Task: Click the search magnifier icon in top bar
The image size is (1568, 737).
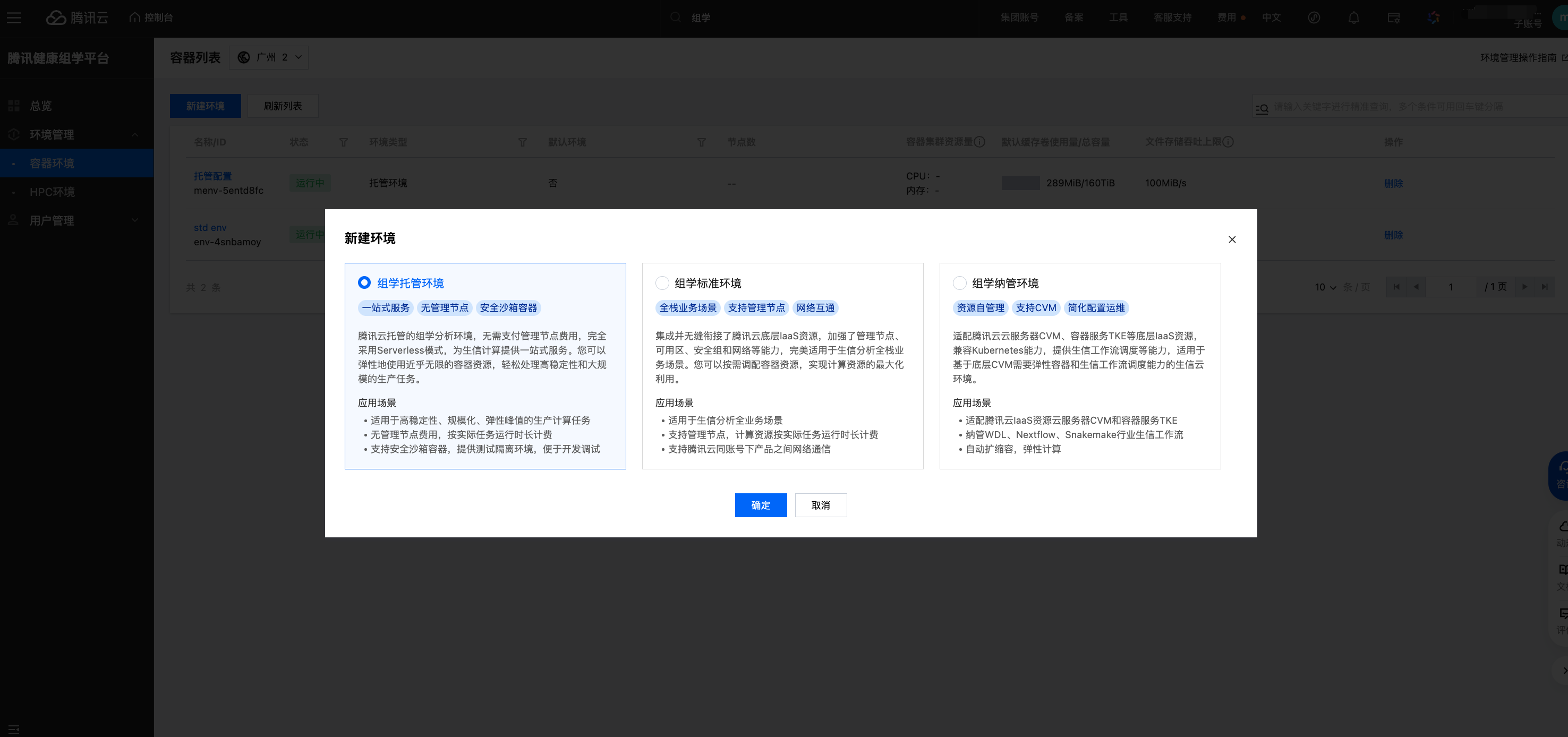Action: 676,18
